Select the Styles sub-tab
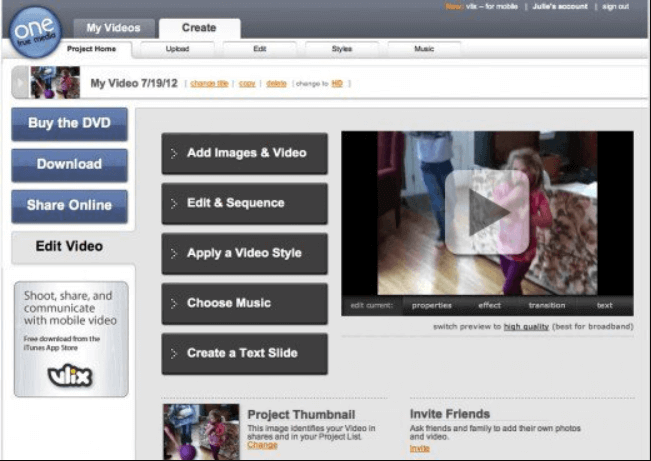 click(x=341, y=48)
